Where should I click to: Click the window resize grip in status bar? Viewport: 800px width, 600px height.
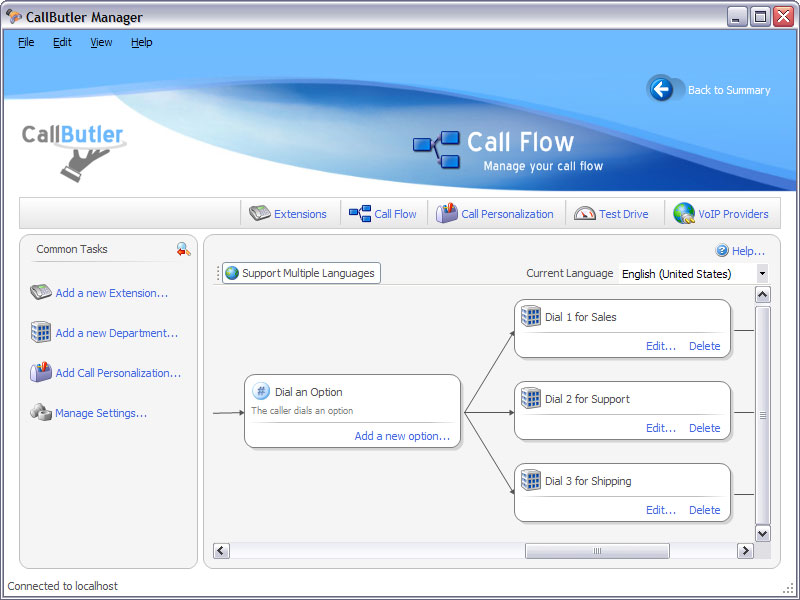(x=789, y=589)
